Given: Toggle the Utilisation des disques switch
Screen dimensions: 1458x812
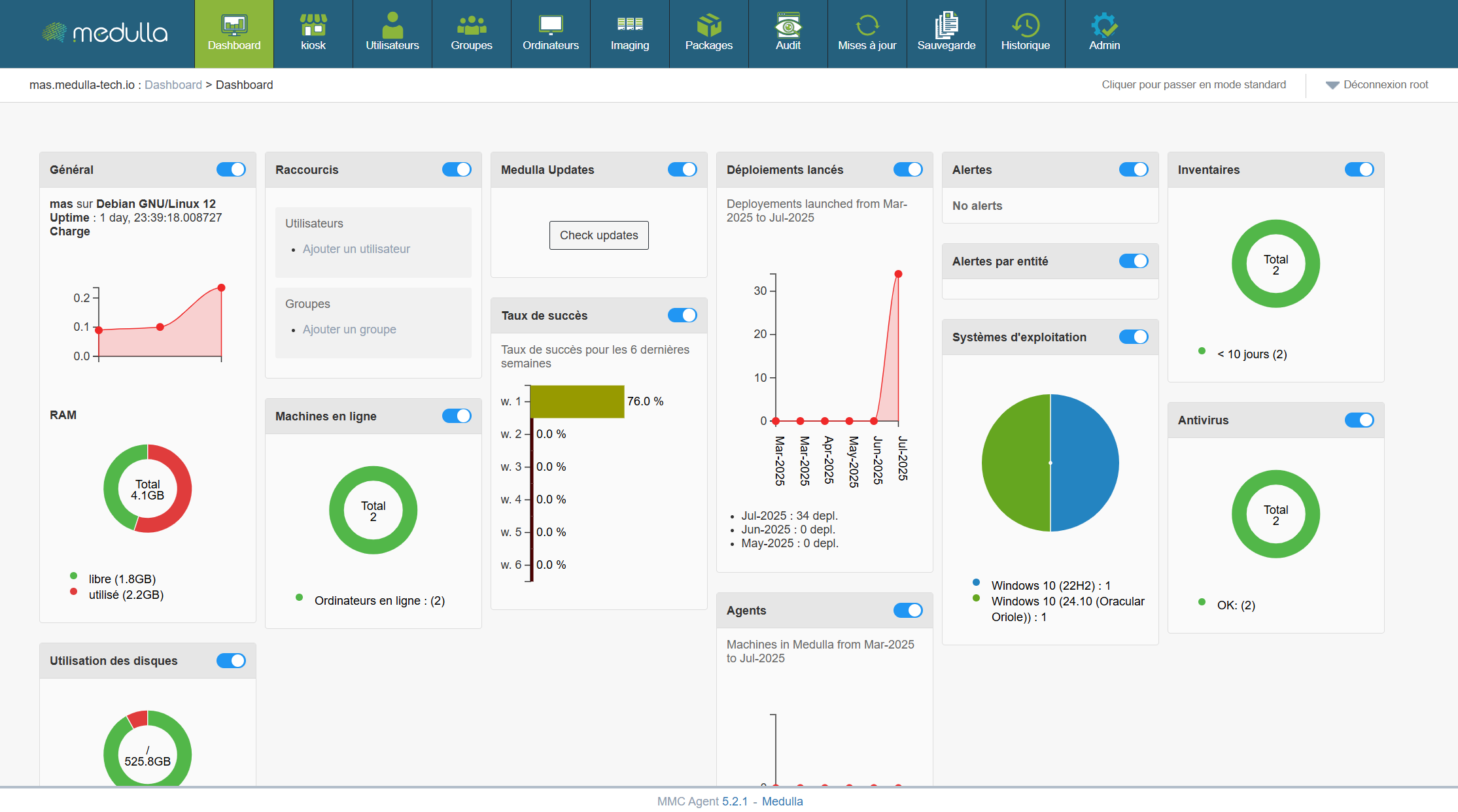Looking at the screenshot, I should click(x=231, y=660).
